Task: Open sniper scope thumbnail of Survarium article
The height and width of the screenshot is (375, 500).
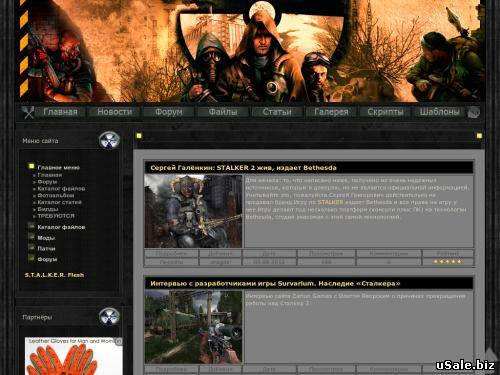Action: 193,327
